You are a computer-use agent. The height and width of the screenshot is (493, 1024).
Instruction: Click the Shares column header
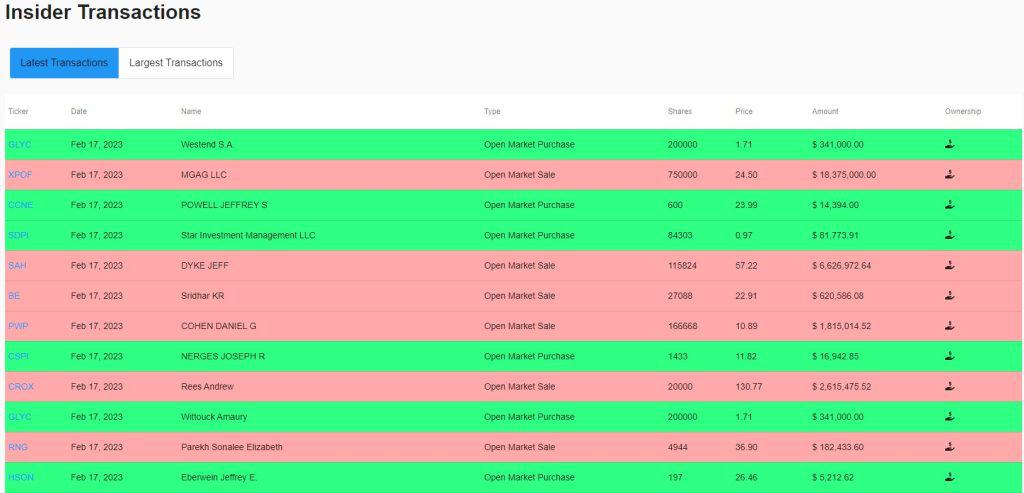(679, 112)
